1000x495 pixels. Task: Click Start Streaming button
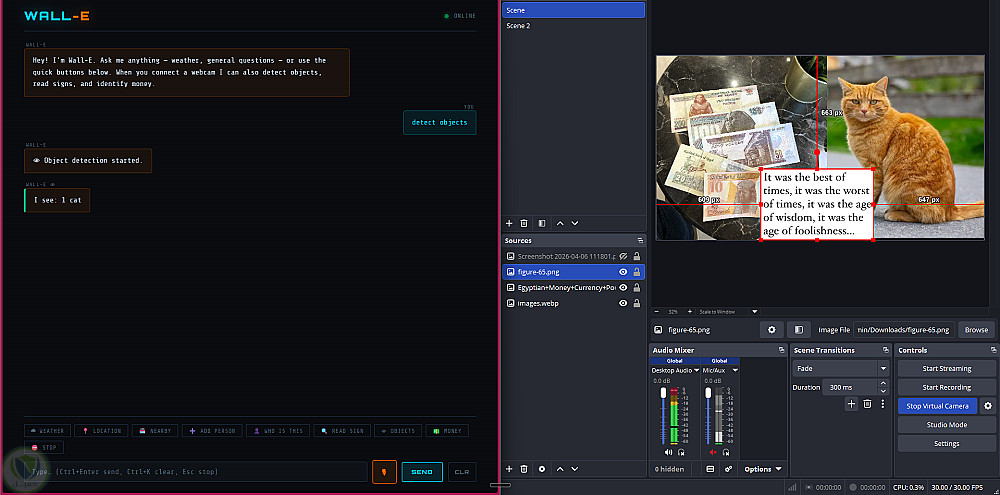946,368
